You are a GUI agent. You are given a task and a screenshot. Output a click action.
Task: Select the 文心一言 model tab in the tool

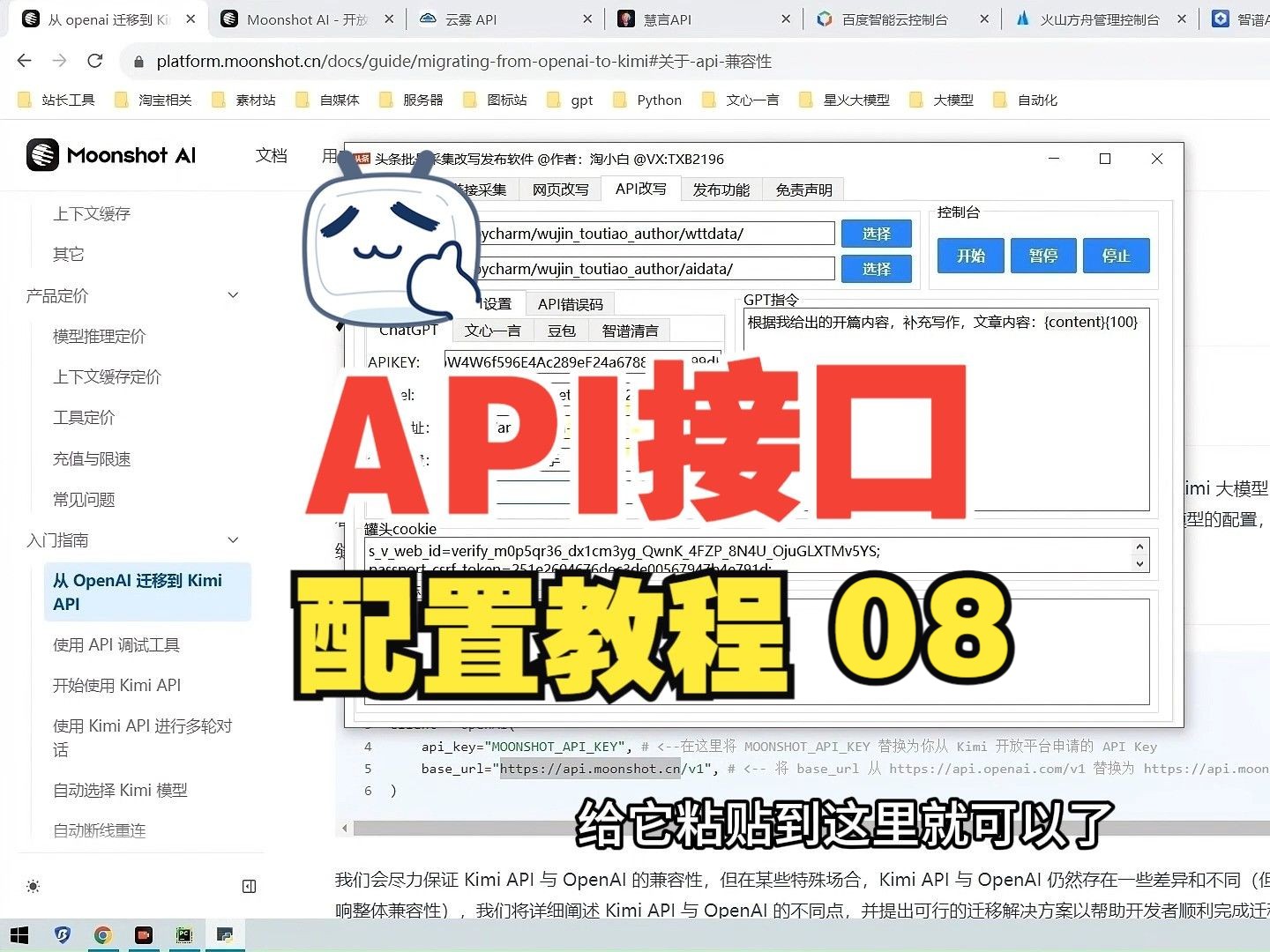(493, 331)
